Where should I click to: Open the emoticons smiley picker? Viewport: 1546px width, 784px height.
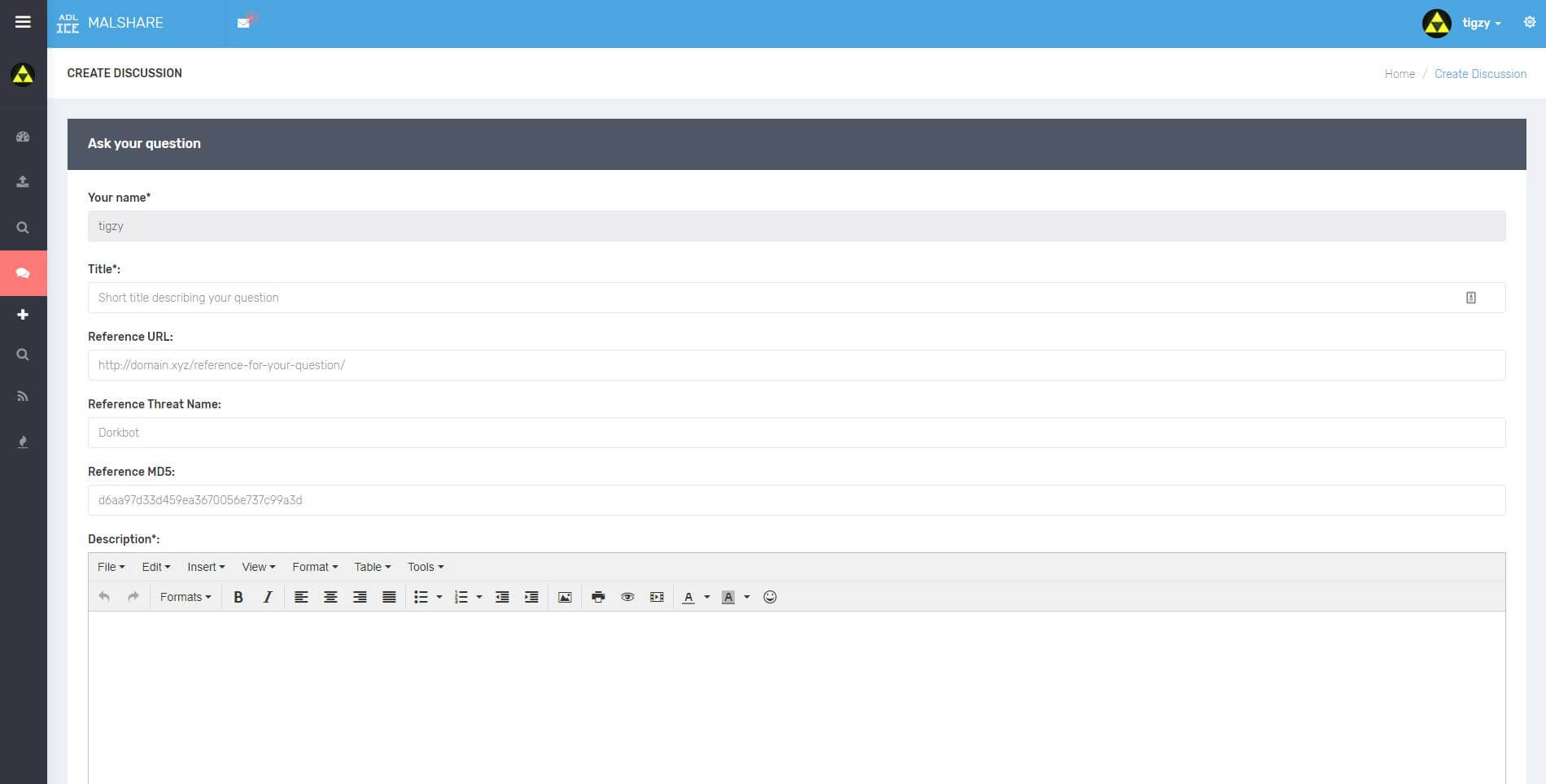(x=770, y=597)
